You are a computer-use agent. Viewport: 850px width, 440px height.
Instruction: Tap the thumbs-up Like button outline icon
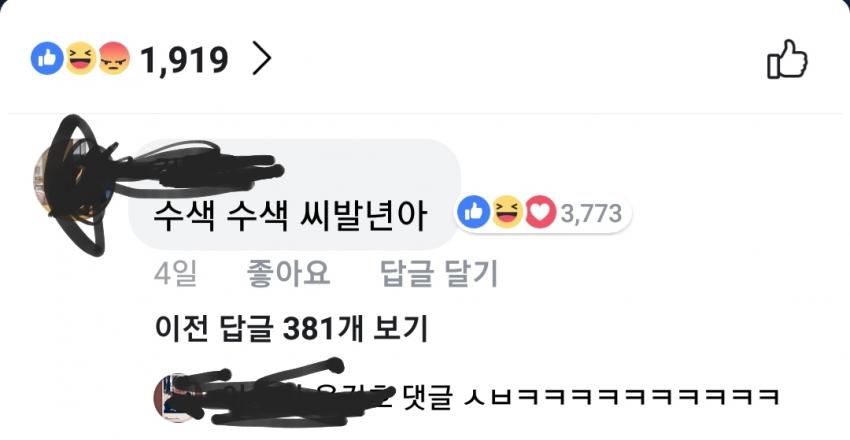pyautogui.click(x=787, y=59)
